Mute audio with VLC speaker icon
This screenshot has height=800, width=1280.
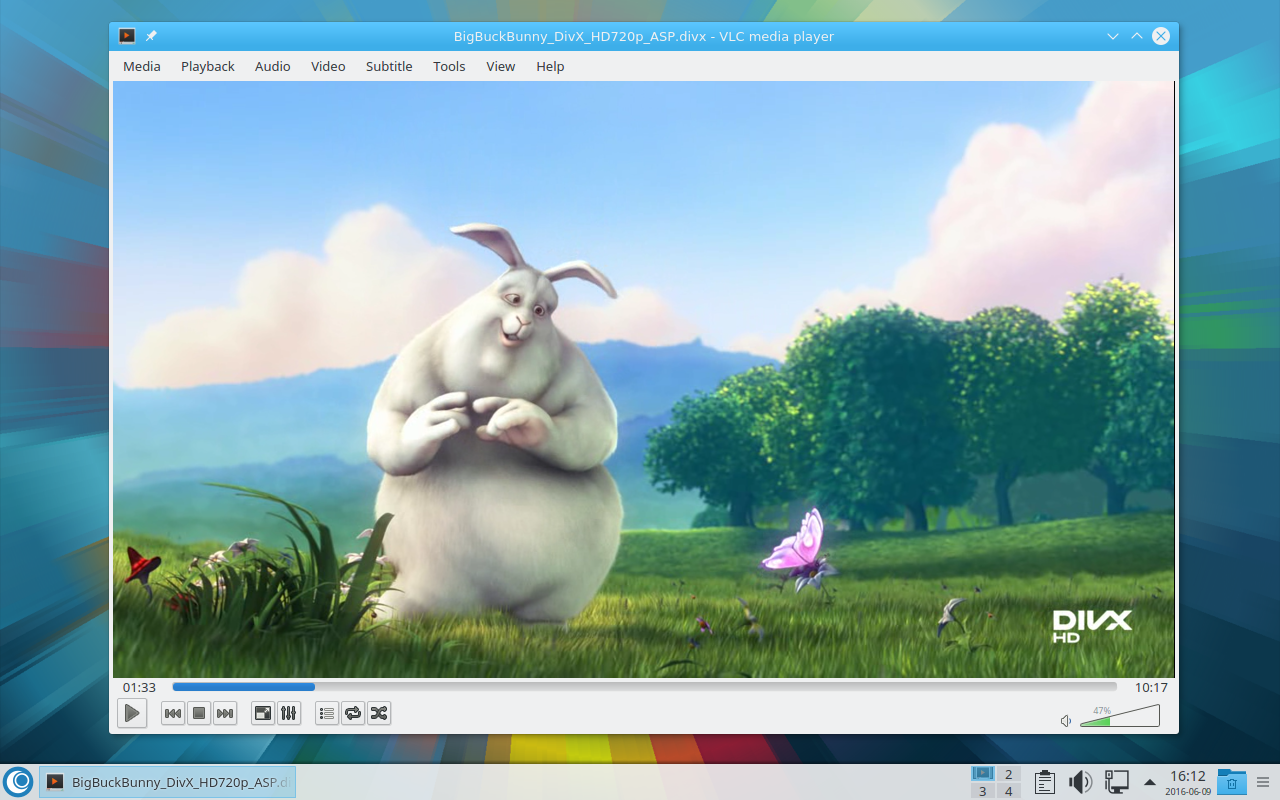(x=1066, y=720)
